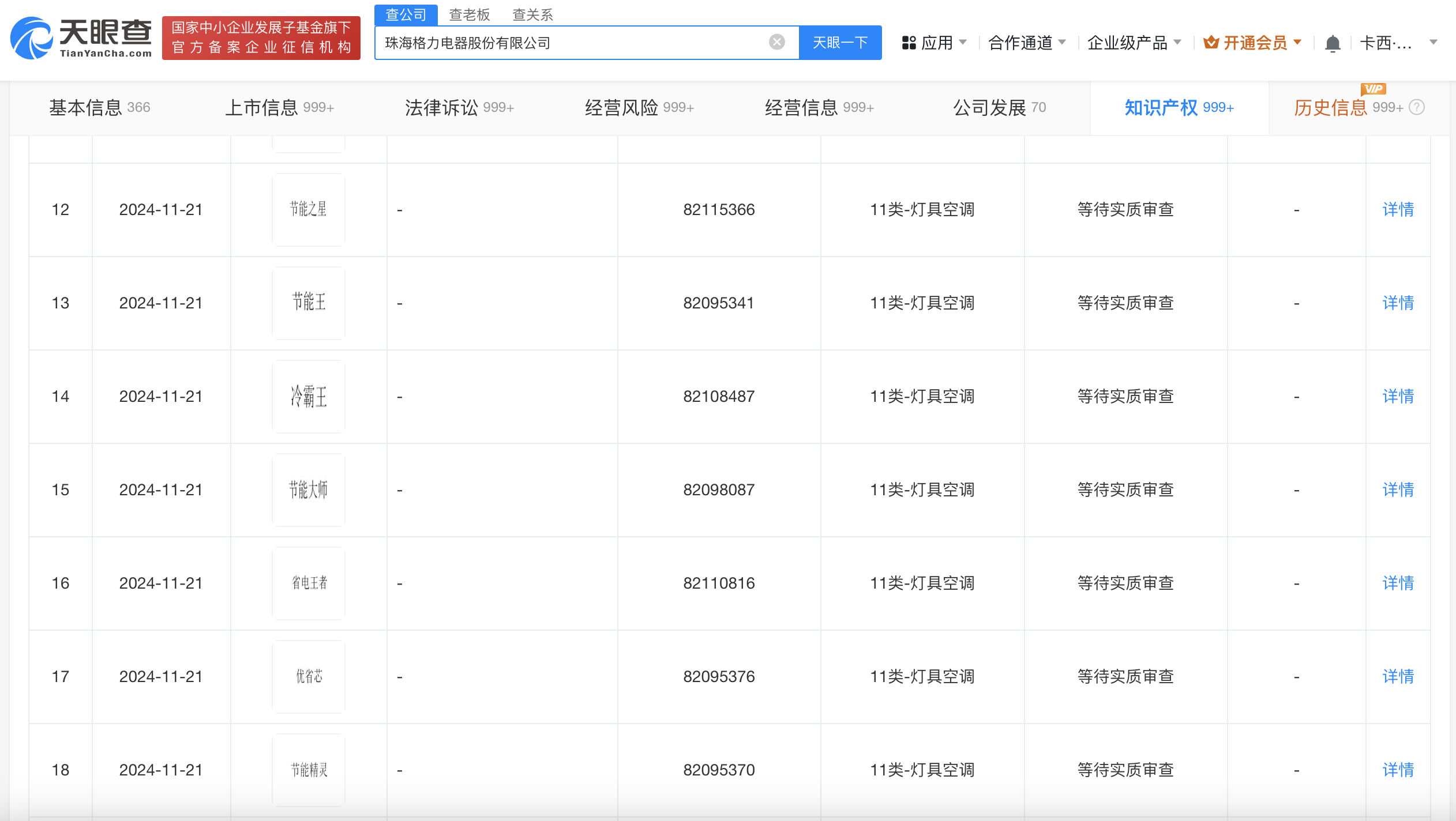This screenshot has height=821, width=1456.
Task: Click the 天眼一下 search button
Action: point(840,42)
